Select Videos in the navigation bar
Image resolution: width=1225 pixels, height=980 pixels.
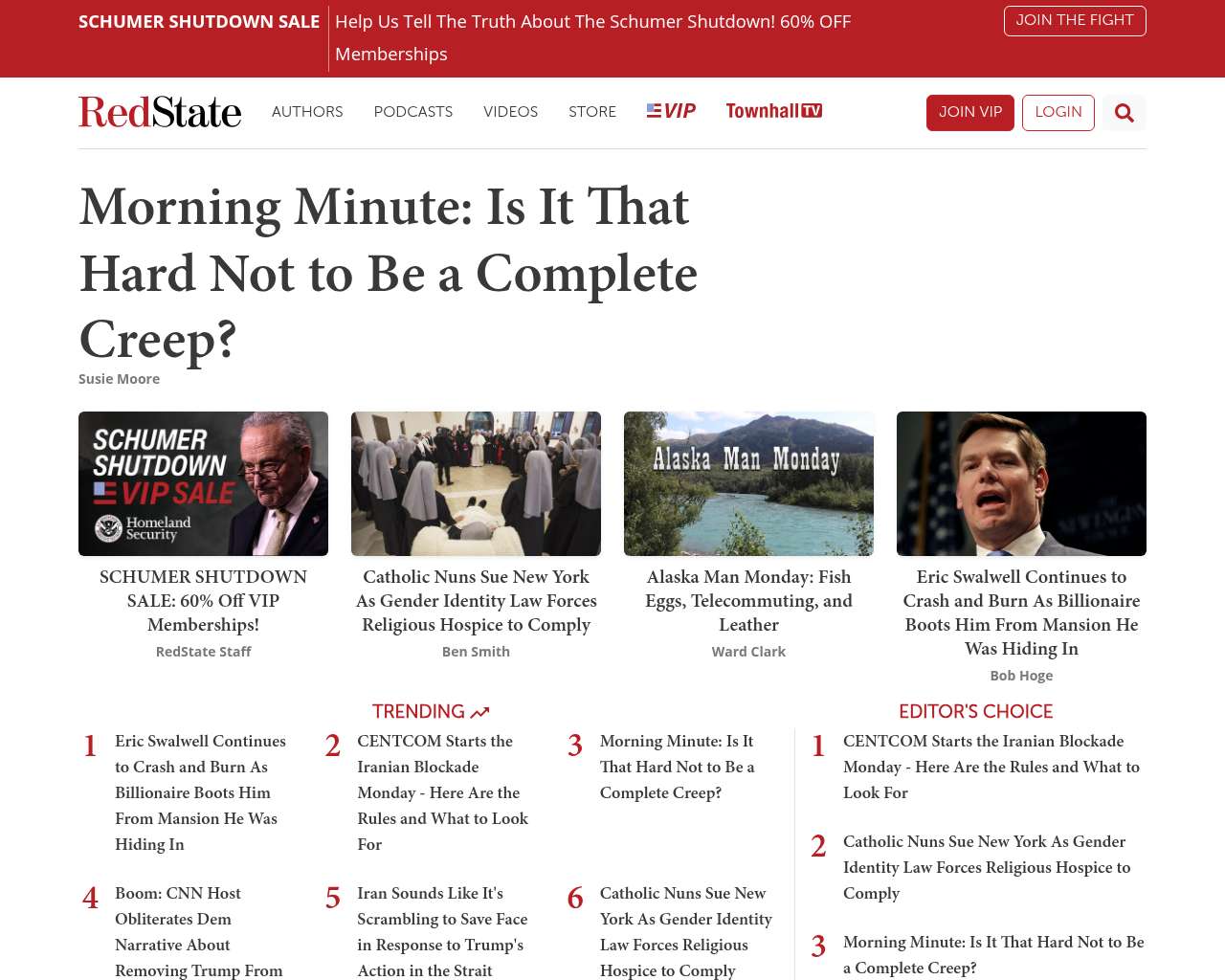pyautogui.click(x=510, y=112)
